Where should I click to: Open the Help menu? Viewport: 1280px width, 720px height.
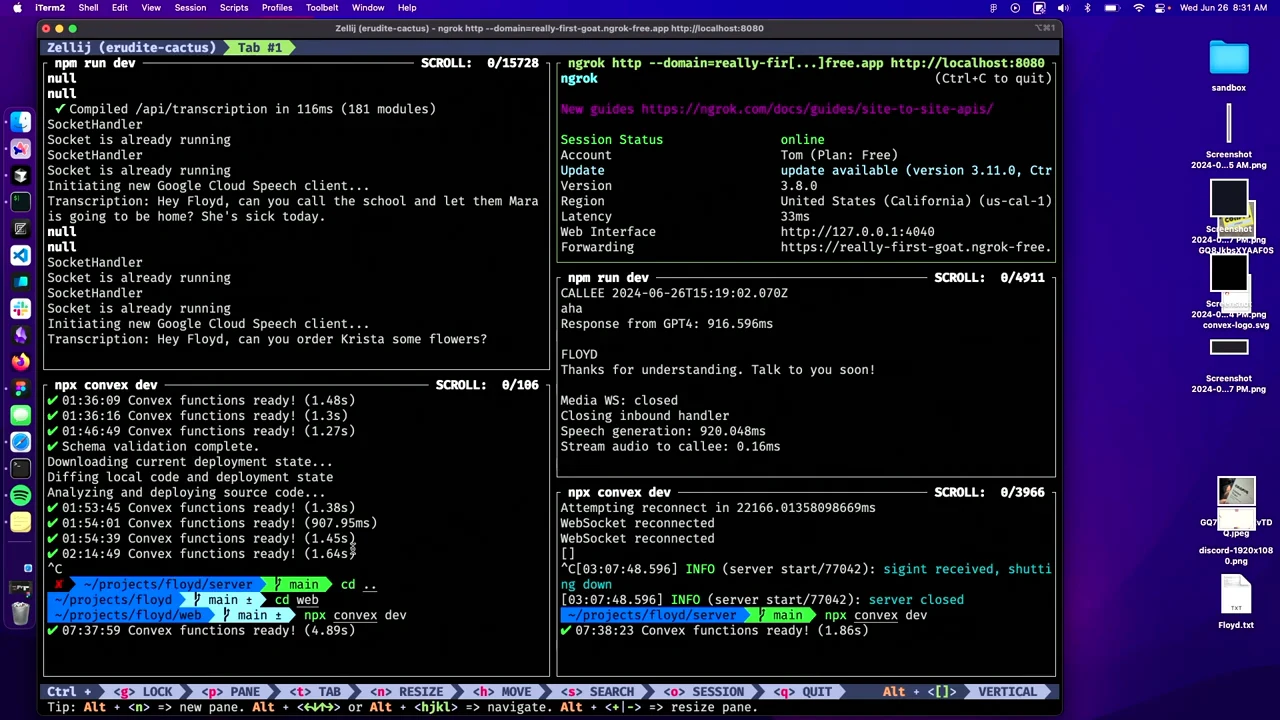coord(407,8)
